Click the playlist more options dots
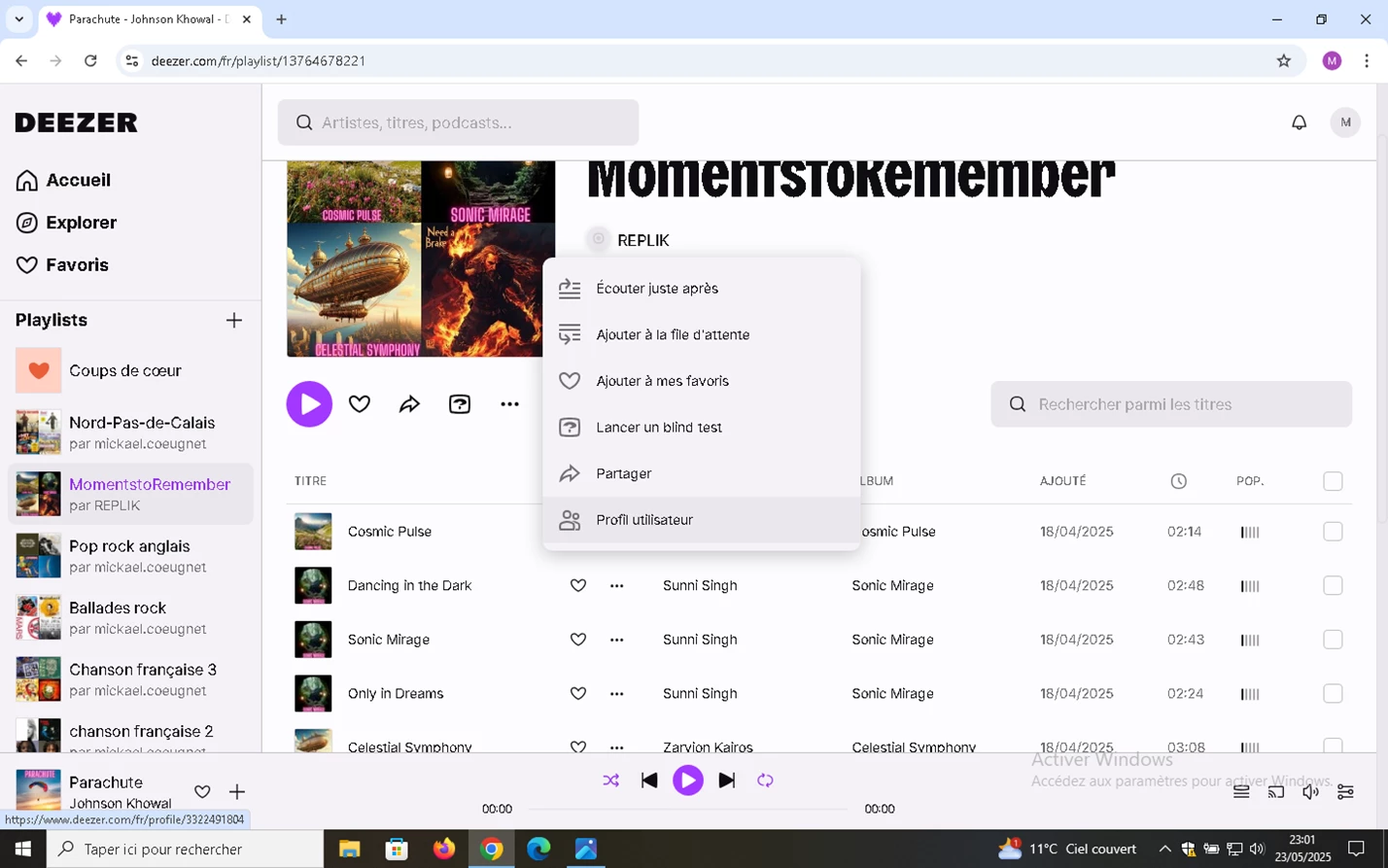This screenshot has height=868, width=1388. [509, 404]
